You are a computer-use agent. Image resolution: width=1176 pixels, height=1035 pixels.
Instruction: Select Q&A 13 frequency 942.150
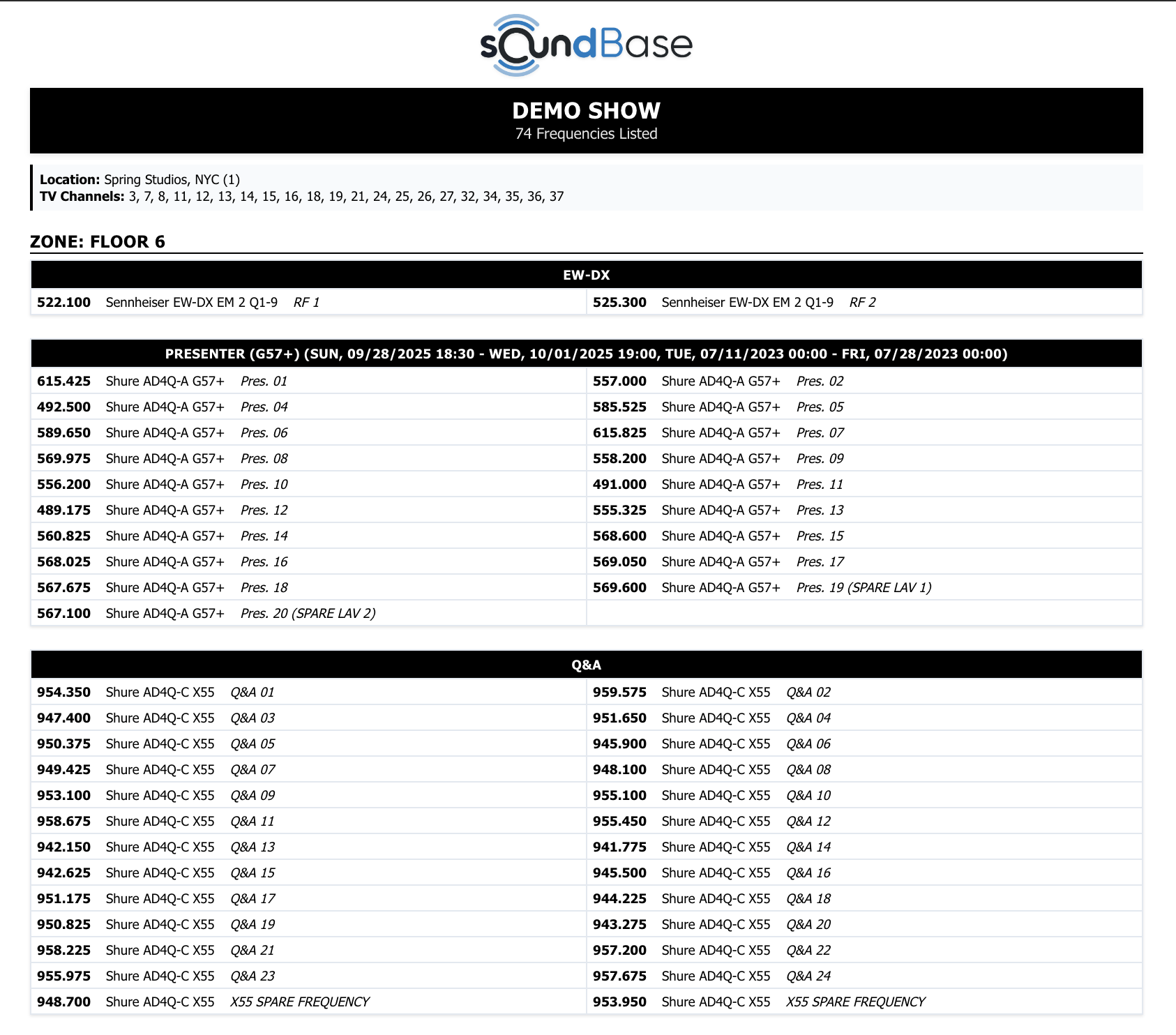[x=63, y=847]
